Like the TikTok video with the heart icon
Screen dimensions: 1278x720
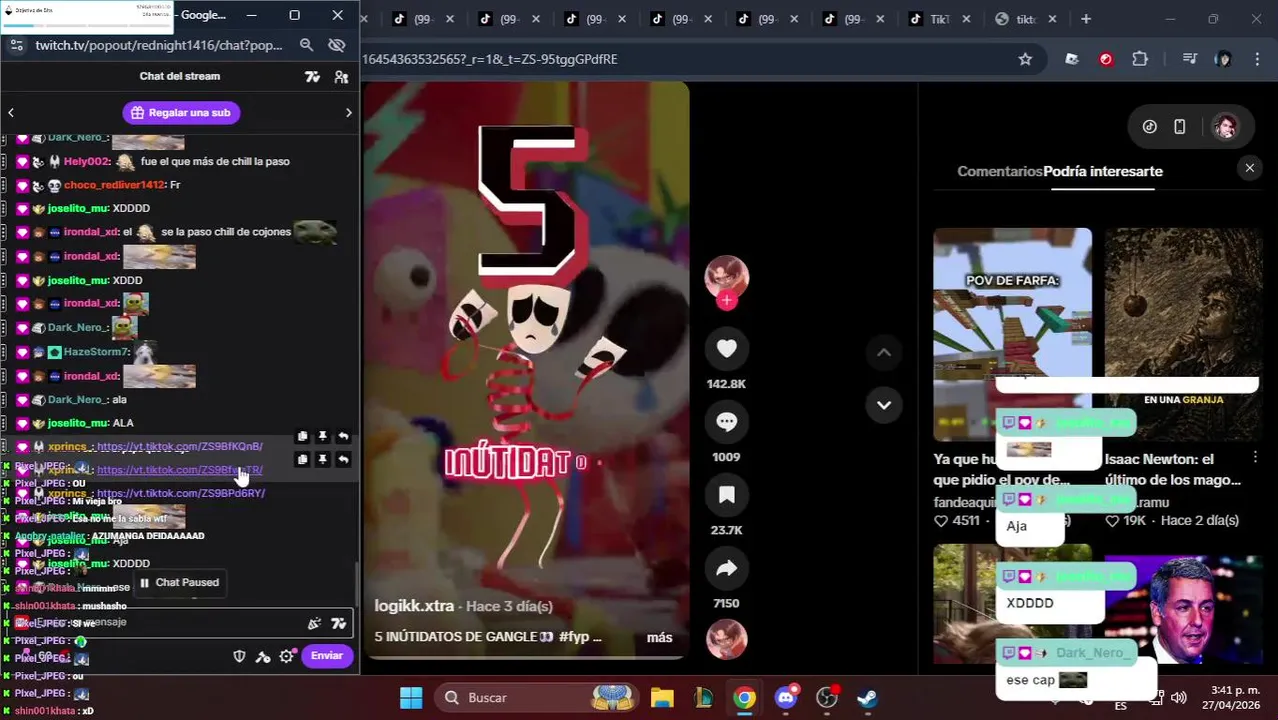[x=727, y=348]
